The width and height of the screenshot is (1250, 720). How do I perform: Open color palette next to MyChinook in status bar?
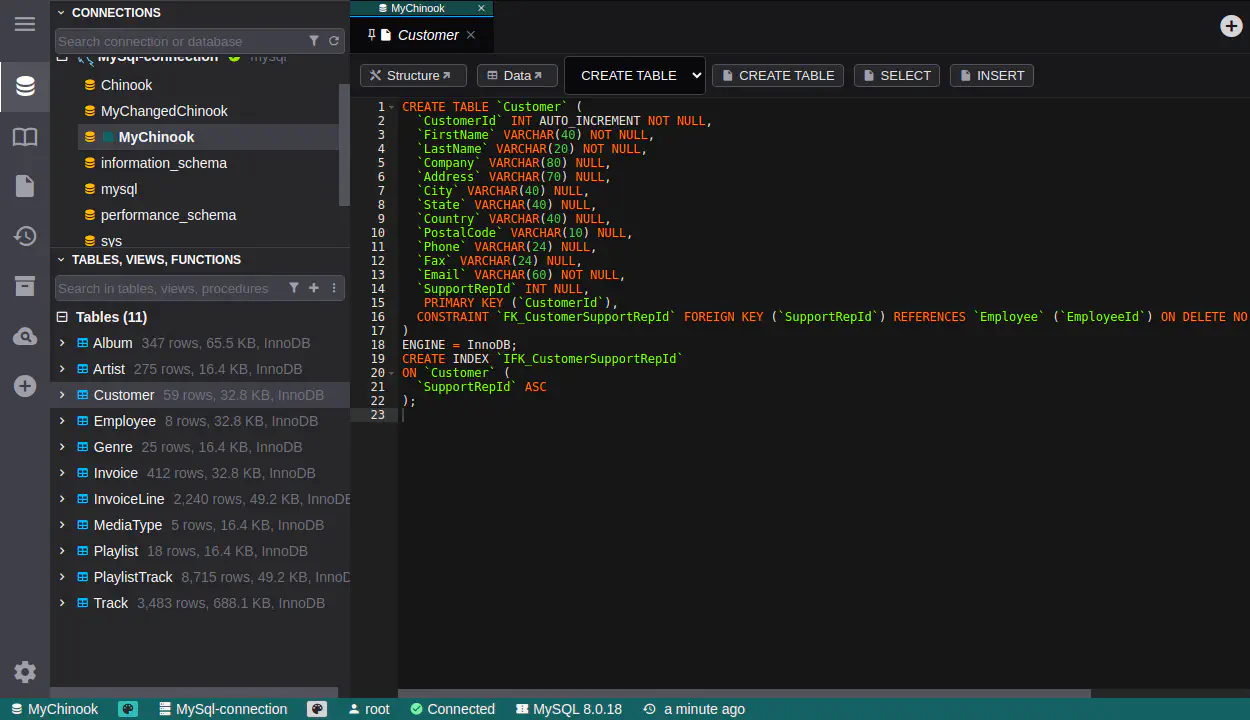tap(128, 709)
